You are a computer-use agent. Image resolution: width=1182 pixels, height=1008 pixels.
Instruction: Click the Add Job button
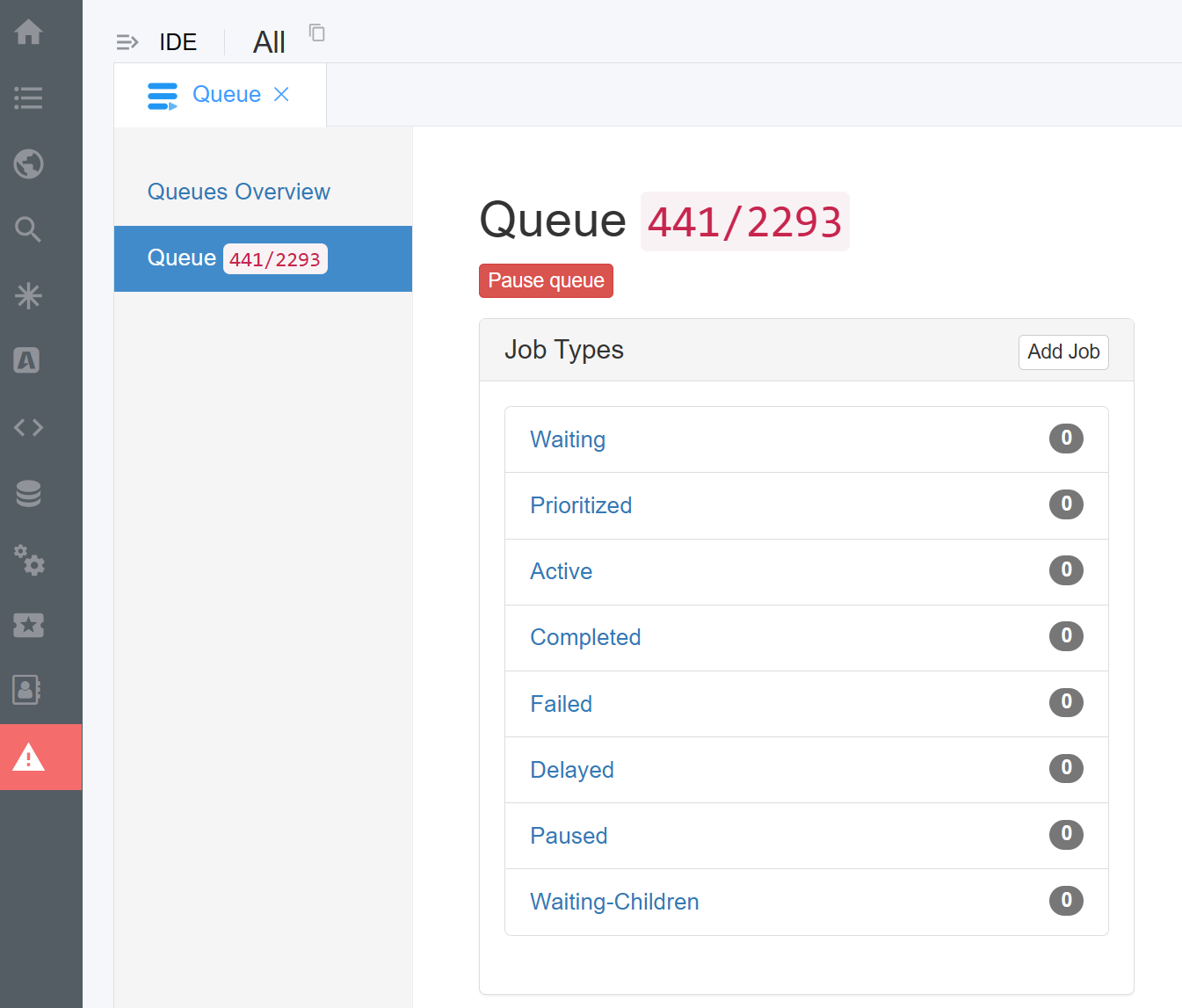1062,352
